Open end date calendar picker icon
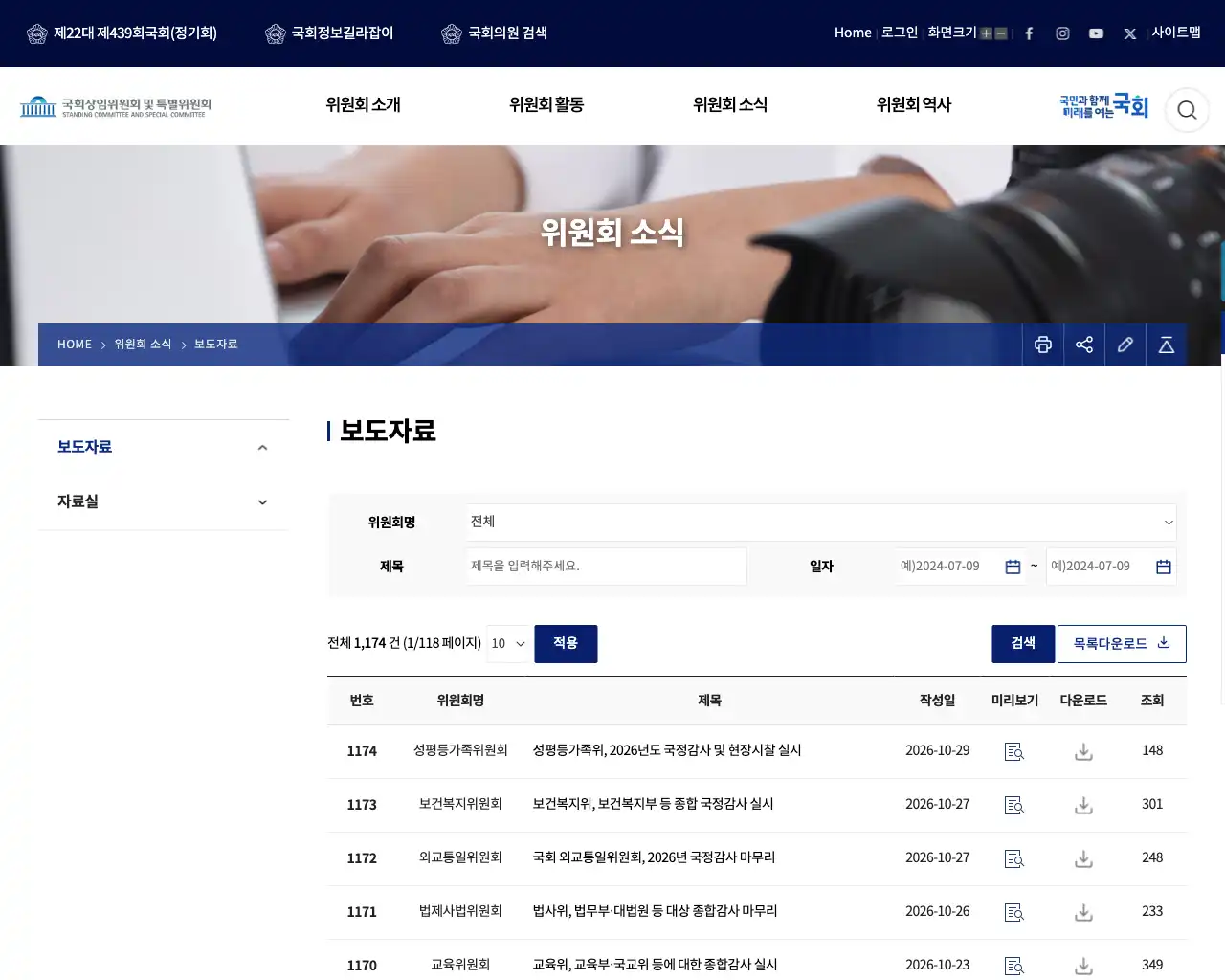Viewport: 1225px width, 980px height. [1164, 567]
